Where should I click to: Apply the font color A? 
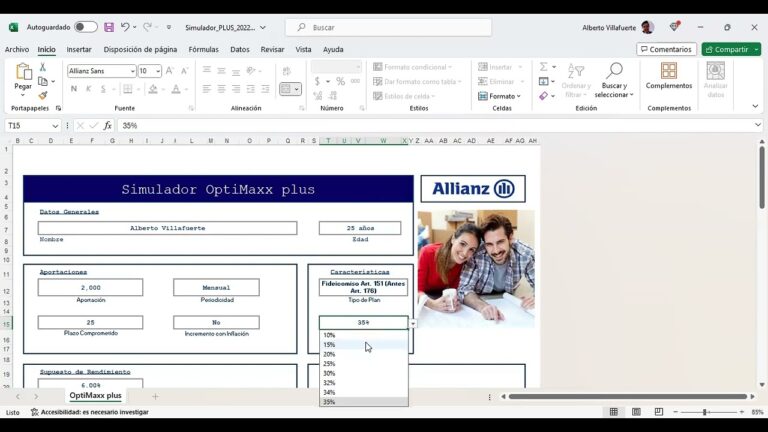pyautogui.click(x=176, y=89)
